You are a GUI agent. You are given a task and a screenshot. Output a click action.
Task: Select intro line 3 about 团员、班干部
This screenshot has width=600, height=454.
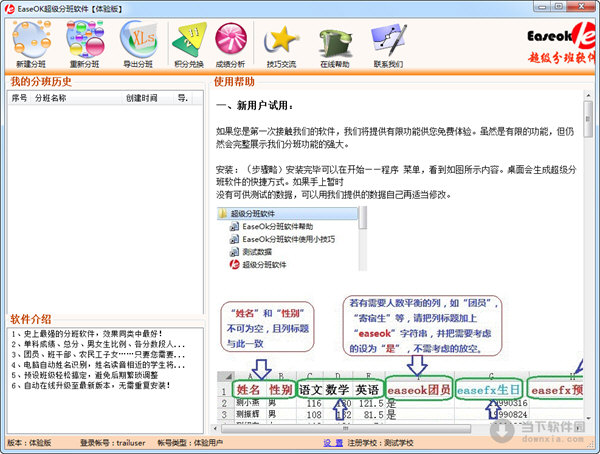tap(98, 354)
